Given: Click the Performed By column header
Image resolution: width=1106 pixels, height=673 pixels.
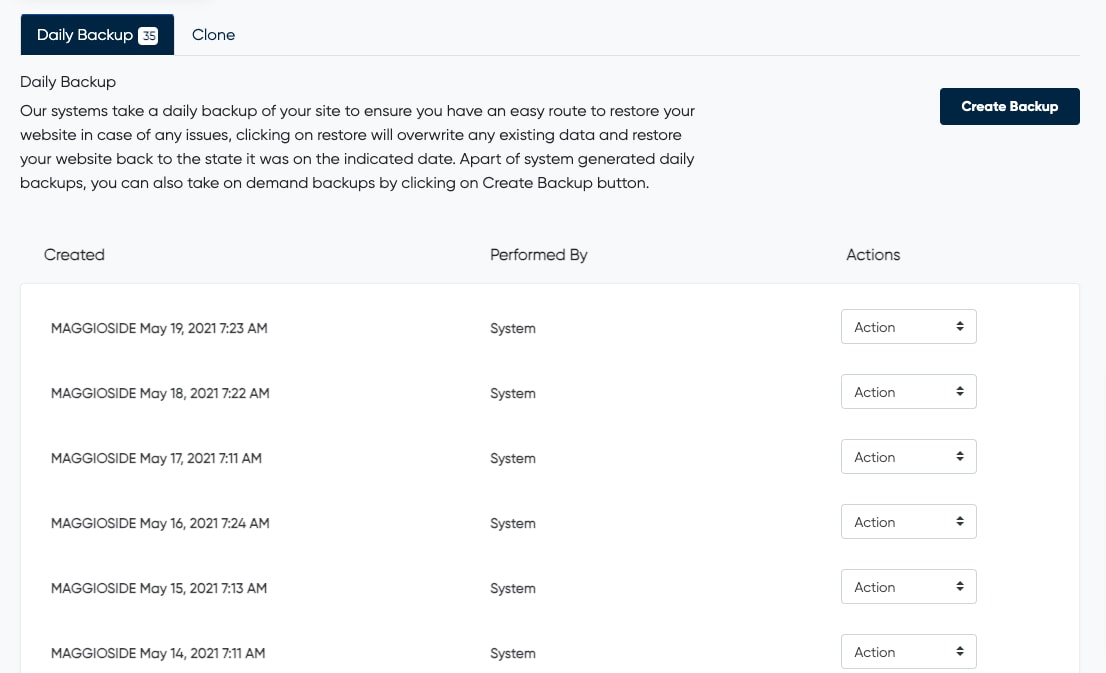Looking at the screenshot, I should tap(539, 255).
